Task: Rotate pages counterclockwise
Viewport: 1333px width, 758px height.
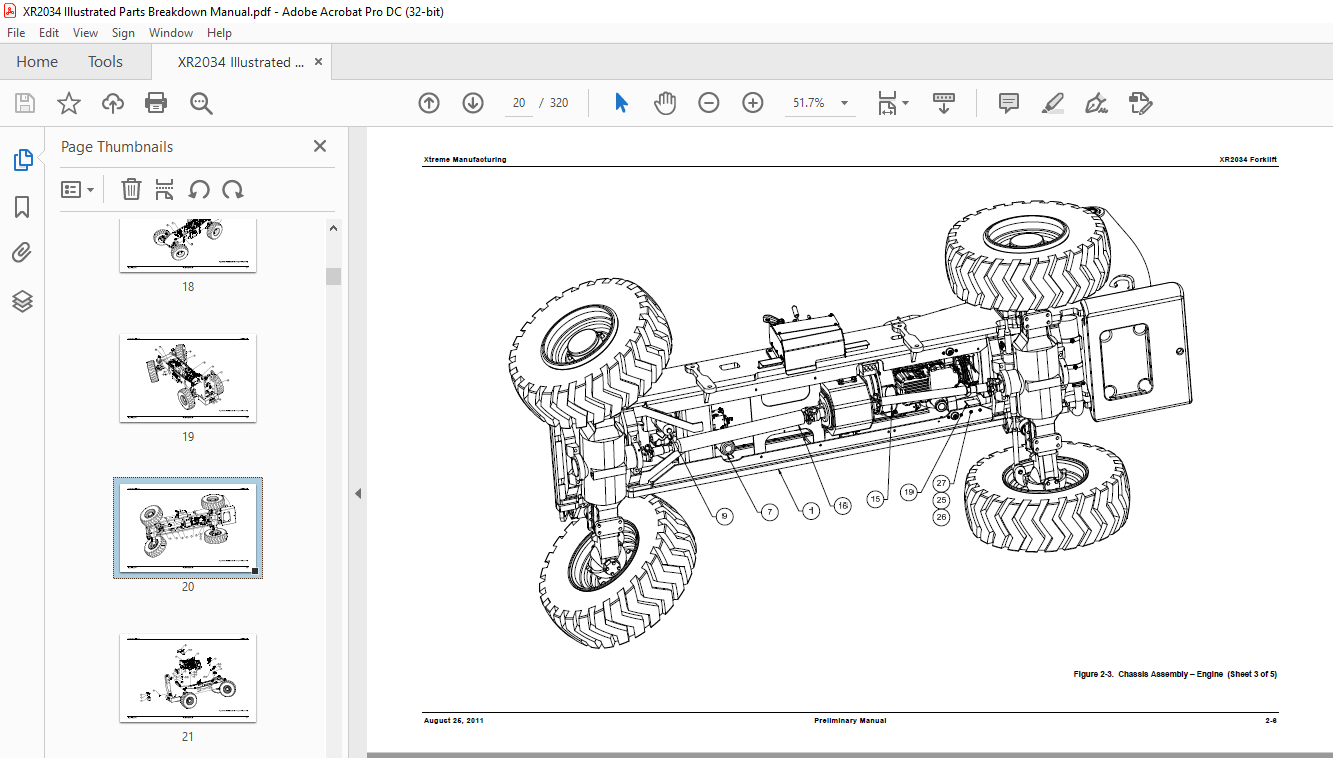Action: [199, 189]
